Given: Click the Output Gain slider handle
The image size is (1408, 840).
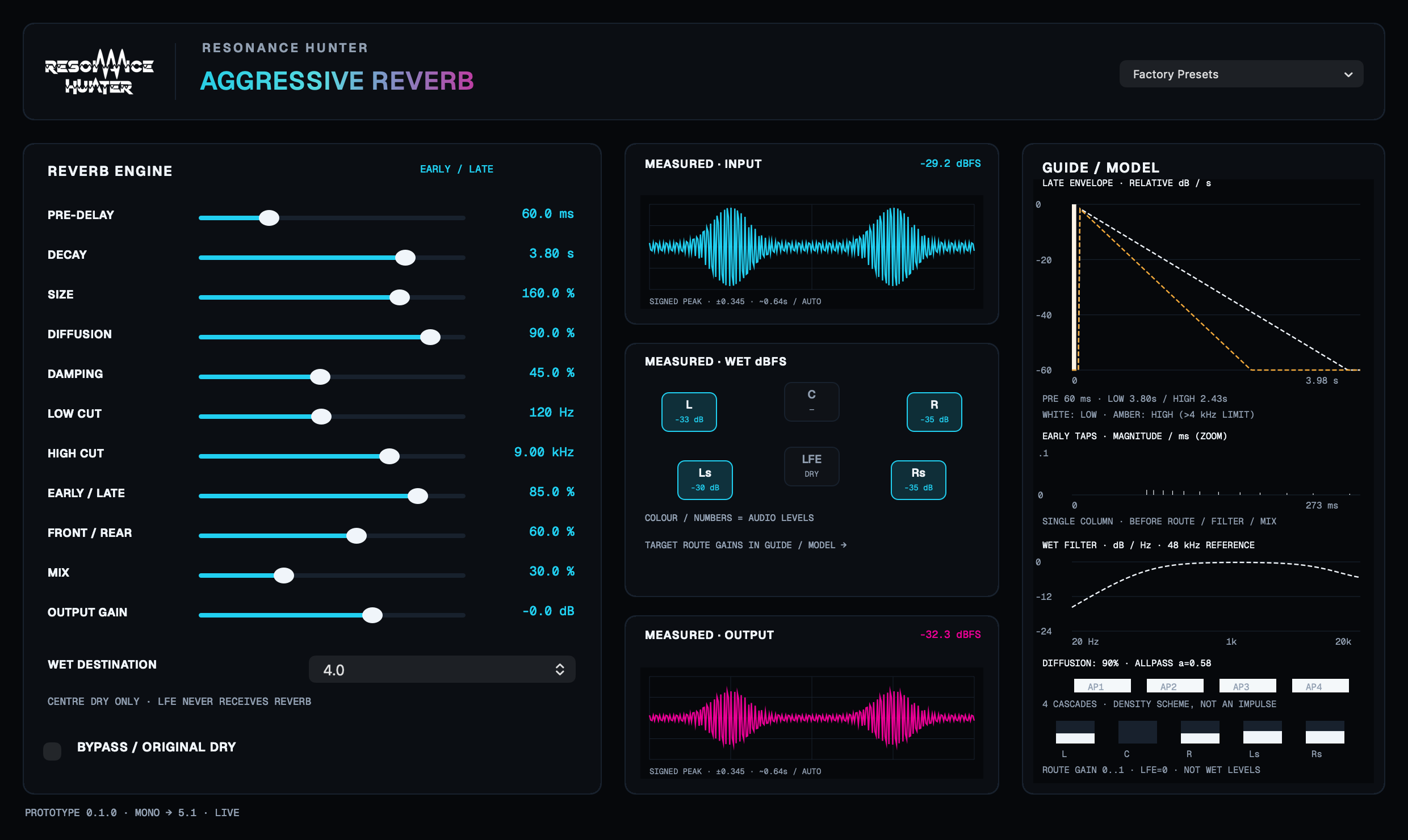Looking at the screenshot, I should point(372,615).
